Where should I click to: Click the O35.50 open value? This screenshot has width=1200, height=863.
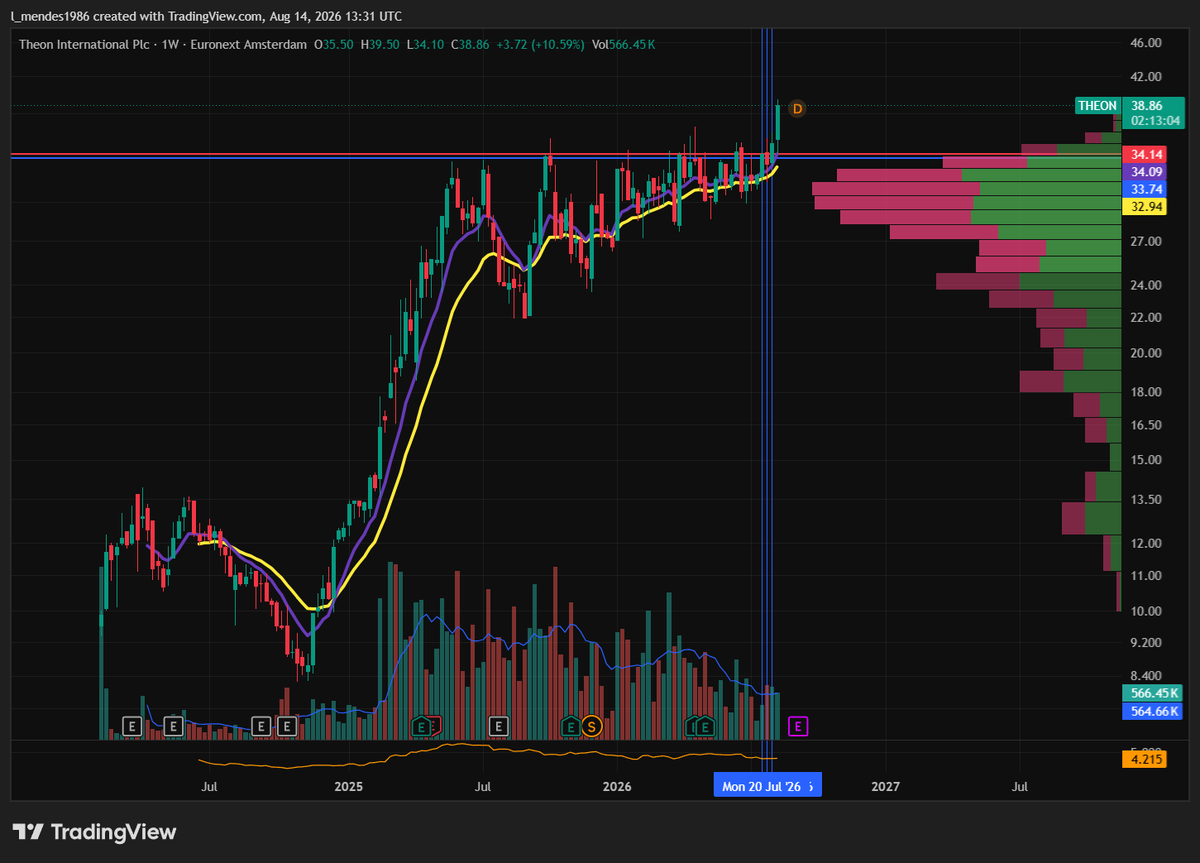coord(333,45)
